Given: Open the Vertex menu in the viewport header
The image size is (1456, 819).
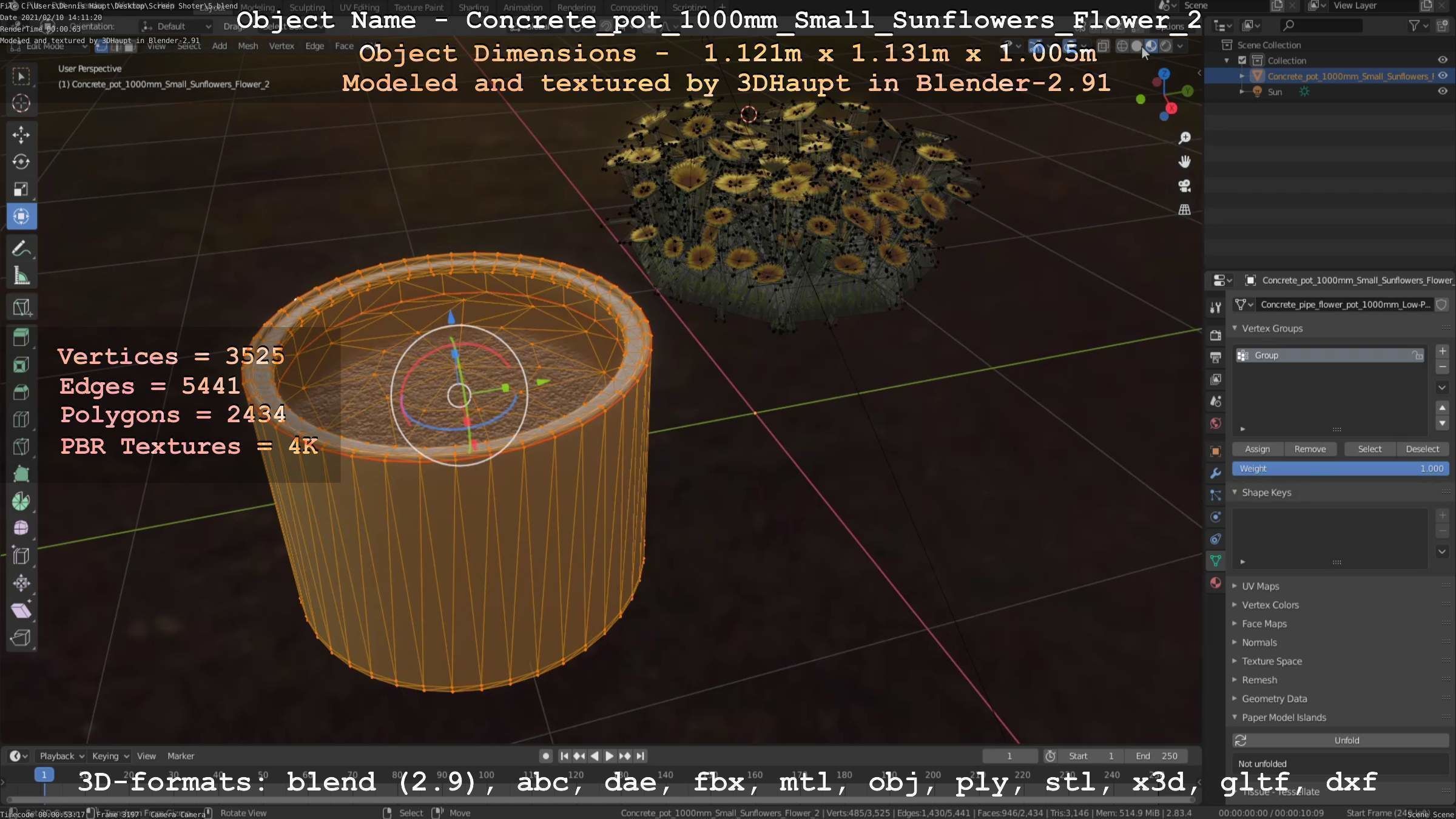Looking at the screenshot, I should tap(281, 46).
